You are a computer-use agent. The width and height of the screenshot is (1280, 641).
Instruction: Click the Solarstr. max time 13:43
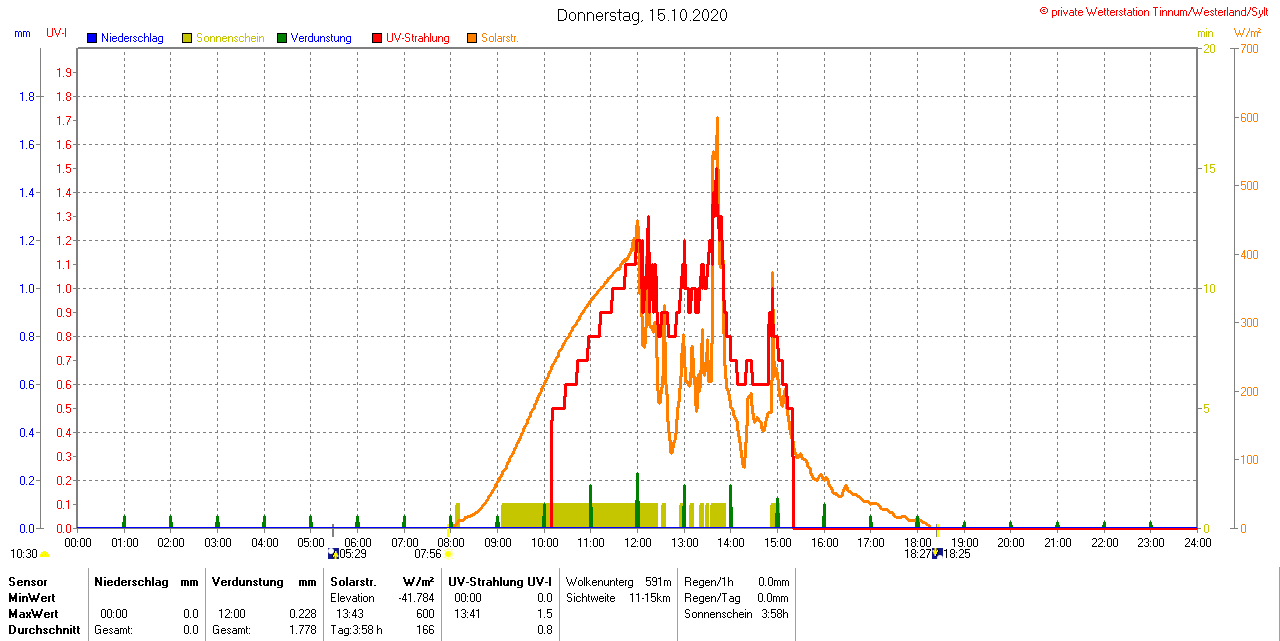(x=349, y=614)
